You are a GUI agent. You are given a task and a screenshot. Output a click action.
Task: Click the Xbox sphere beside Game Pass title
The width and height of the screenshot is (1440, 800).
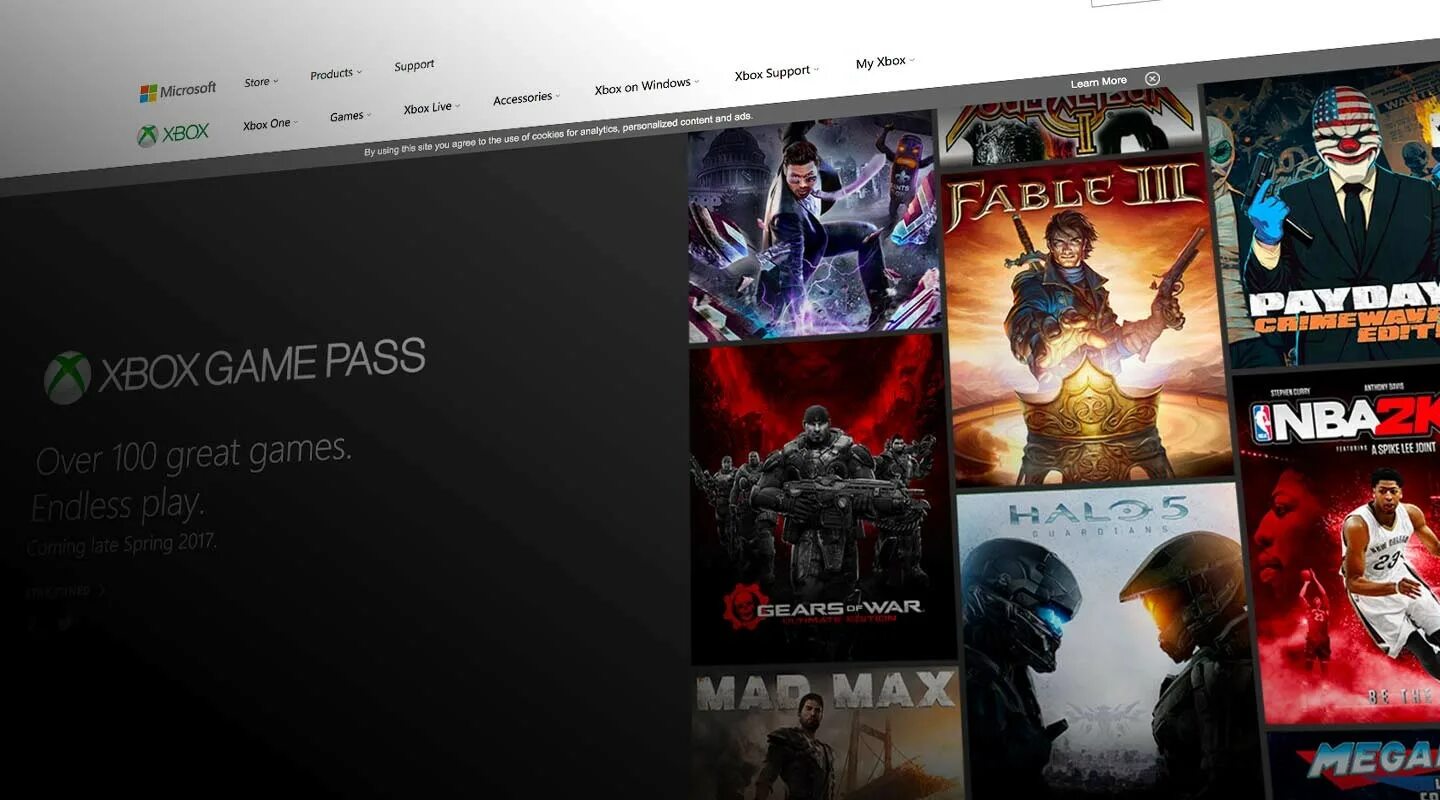point(67,377)
